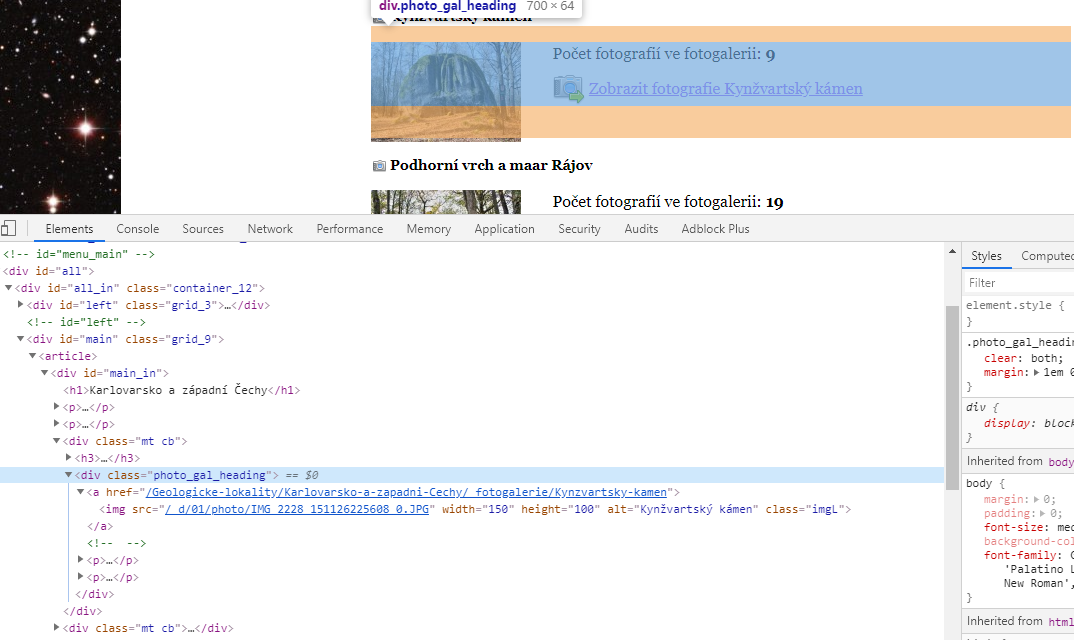Focus the Styles Filter input field

point(1019,282)
